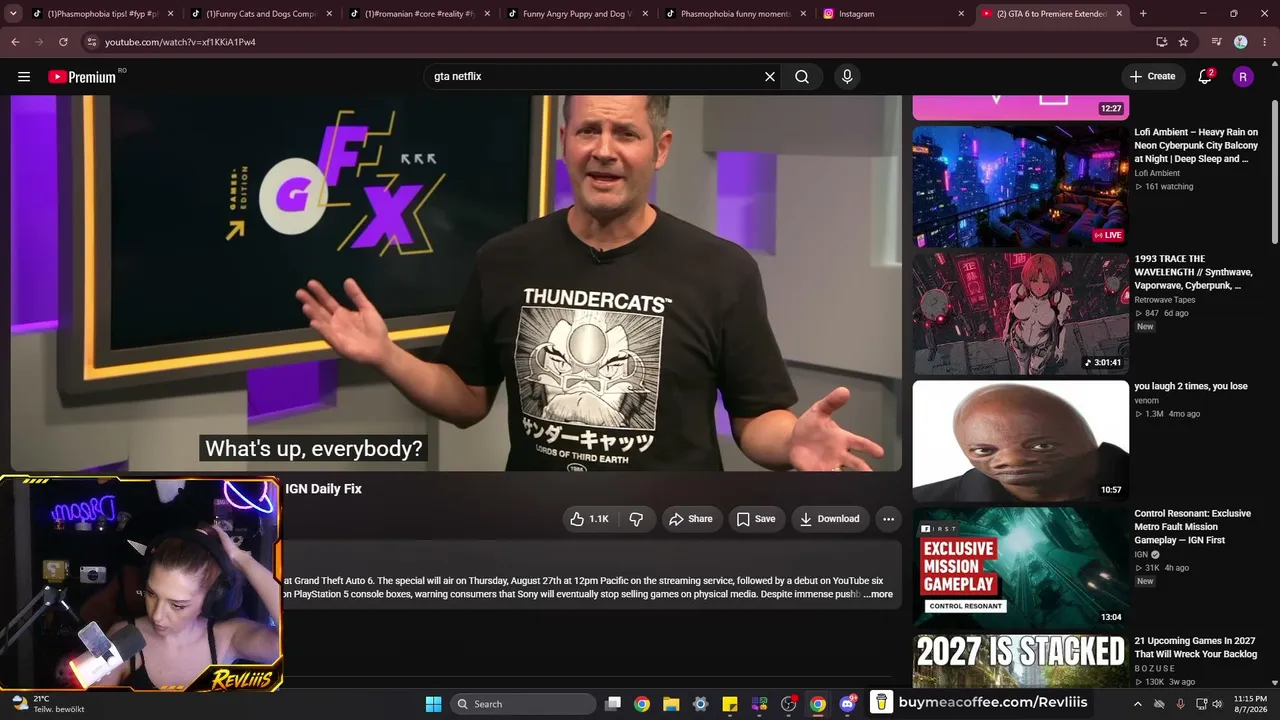This screenshot has height=720, width=1280.
Task: Open the title '21 Upcoming Games In 2027'
Action: (x=1196, y=647)
